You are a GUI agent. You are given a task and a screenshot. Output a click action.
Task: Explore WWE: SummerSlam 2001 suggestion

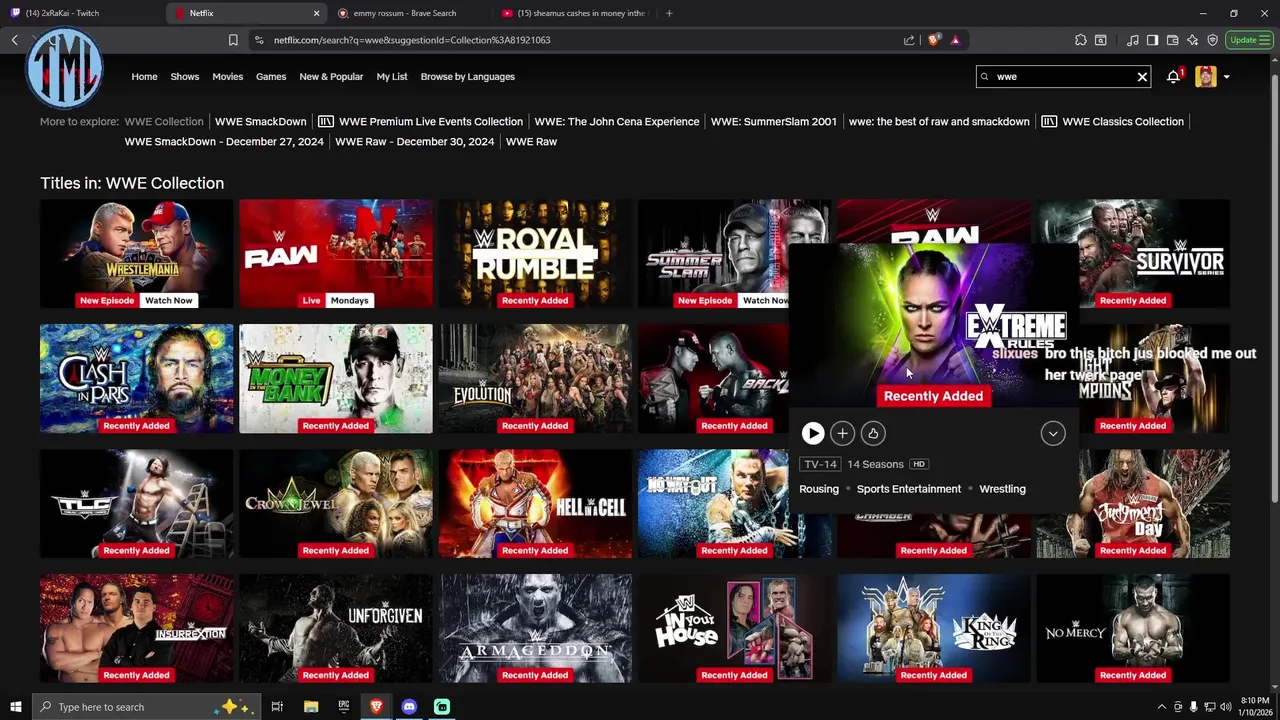tap(774, 121)
